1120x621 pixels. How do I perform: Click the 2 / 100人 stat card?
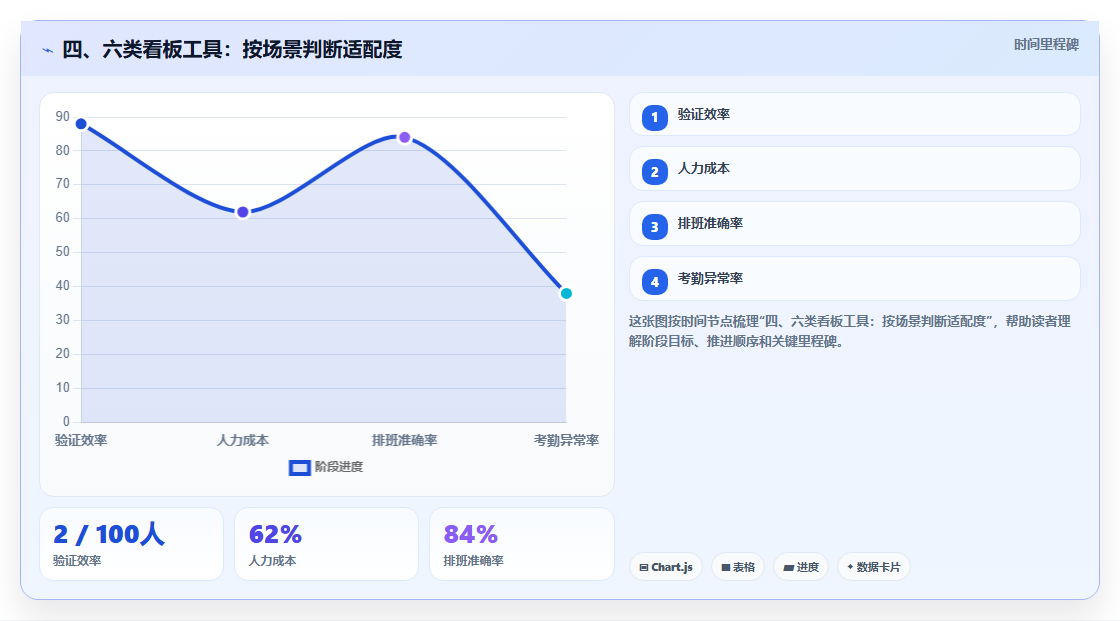click(131, 544)
